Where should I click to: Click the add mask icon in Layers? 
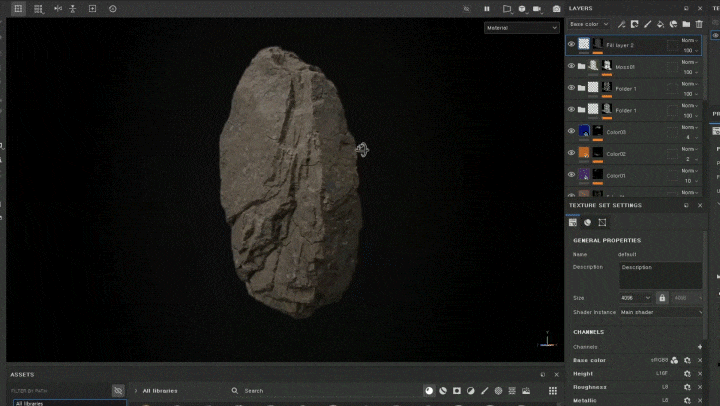click(x=635, y=24)
